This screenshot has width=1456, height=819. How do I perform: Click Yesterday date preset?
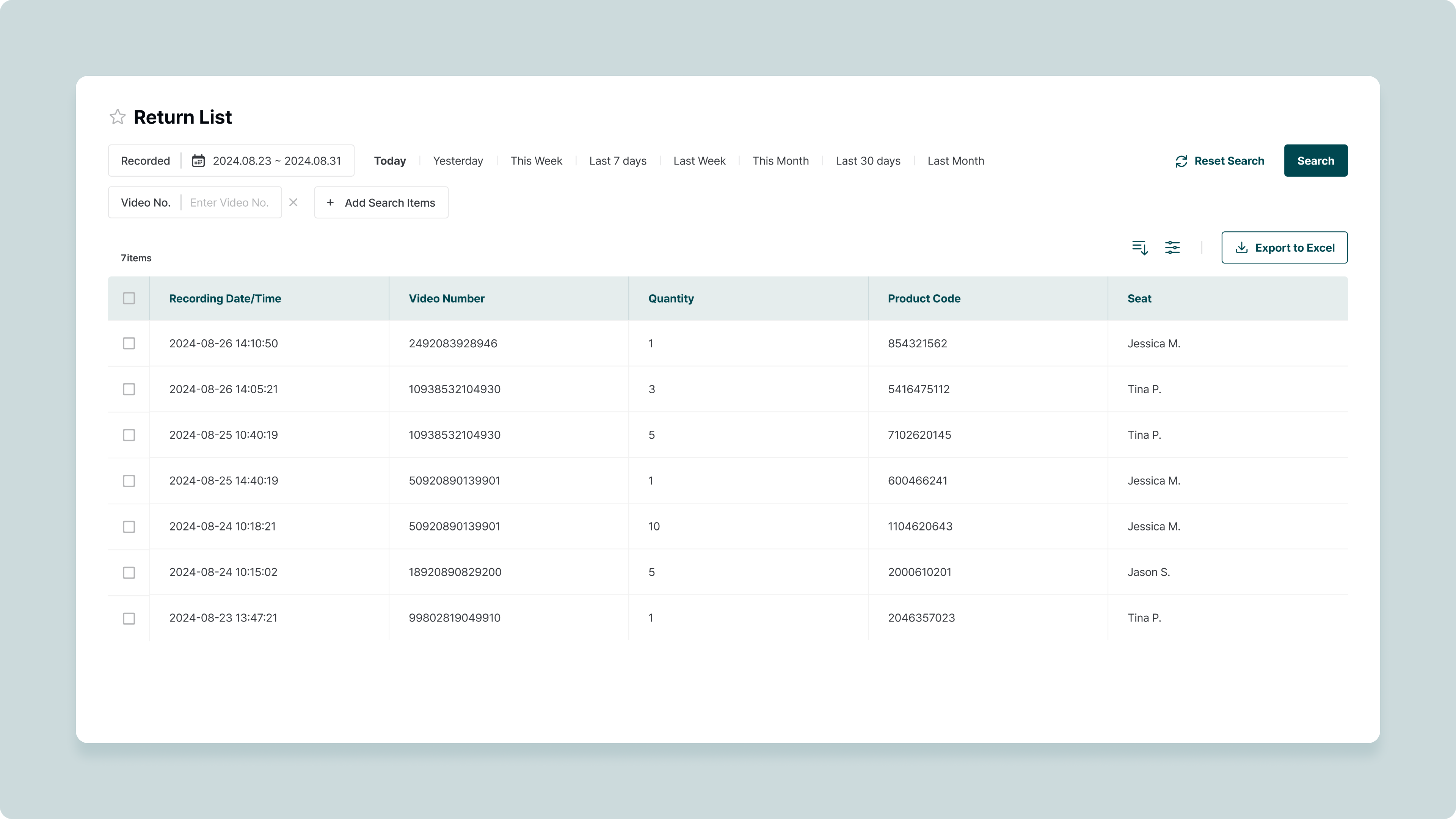click(x=458, y=161)
